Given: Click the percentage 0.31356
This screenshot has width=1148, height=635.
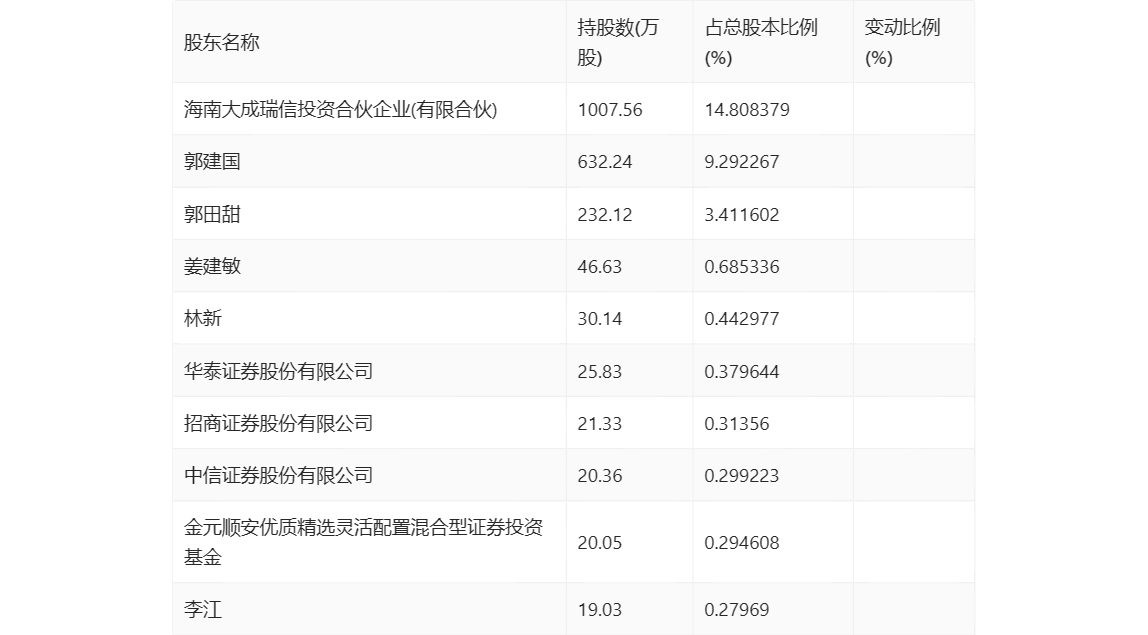Looking at the screenshot, I should pos(737,423).
